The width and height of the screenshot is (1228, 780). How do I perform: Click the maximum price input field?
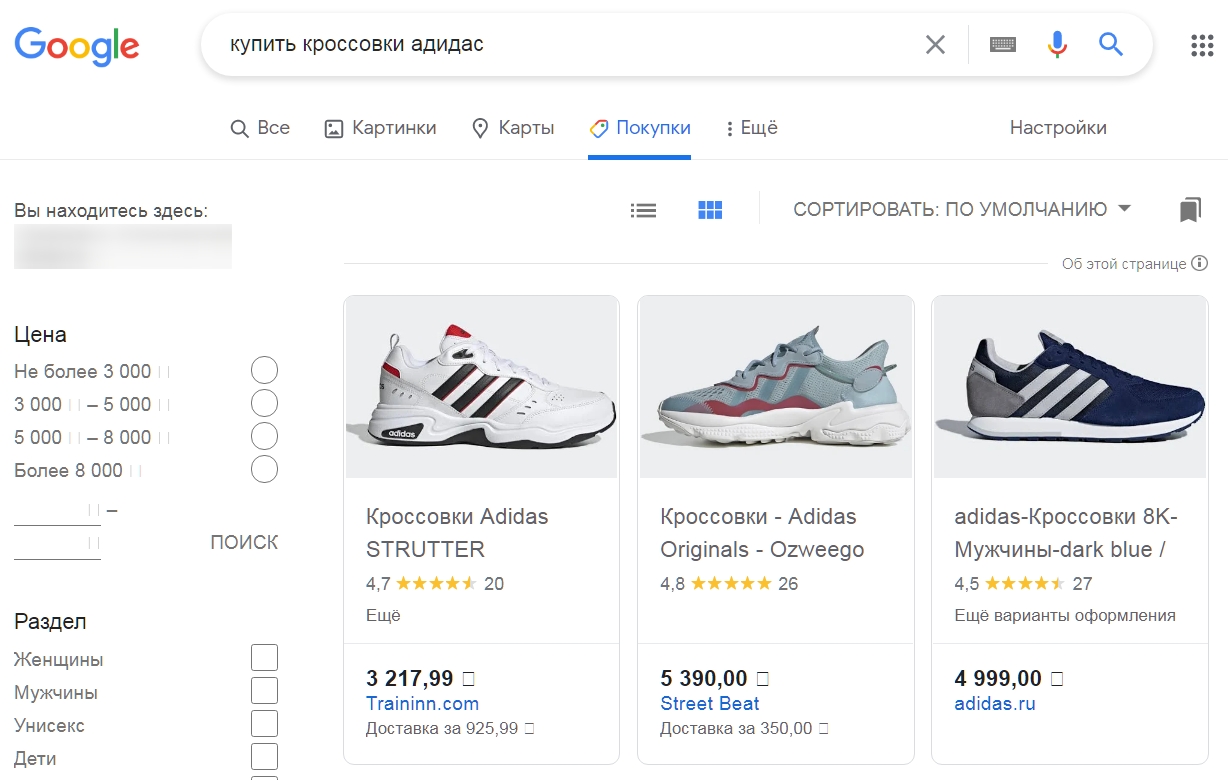pyautogui.click(x=57, y=545)
